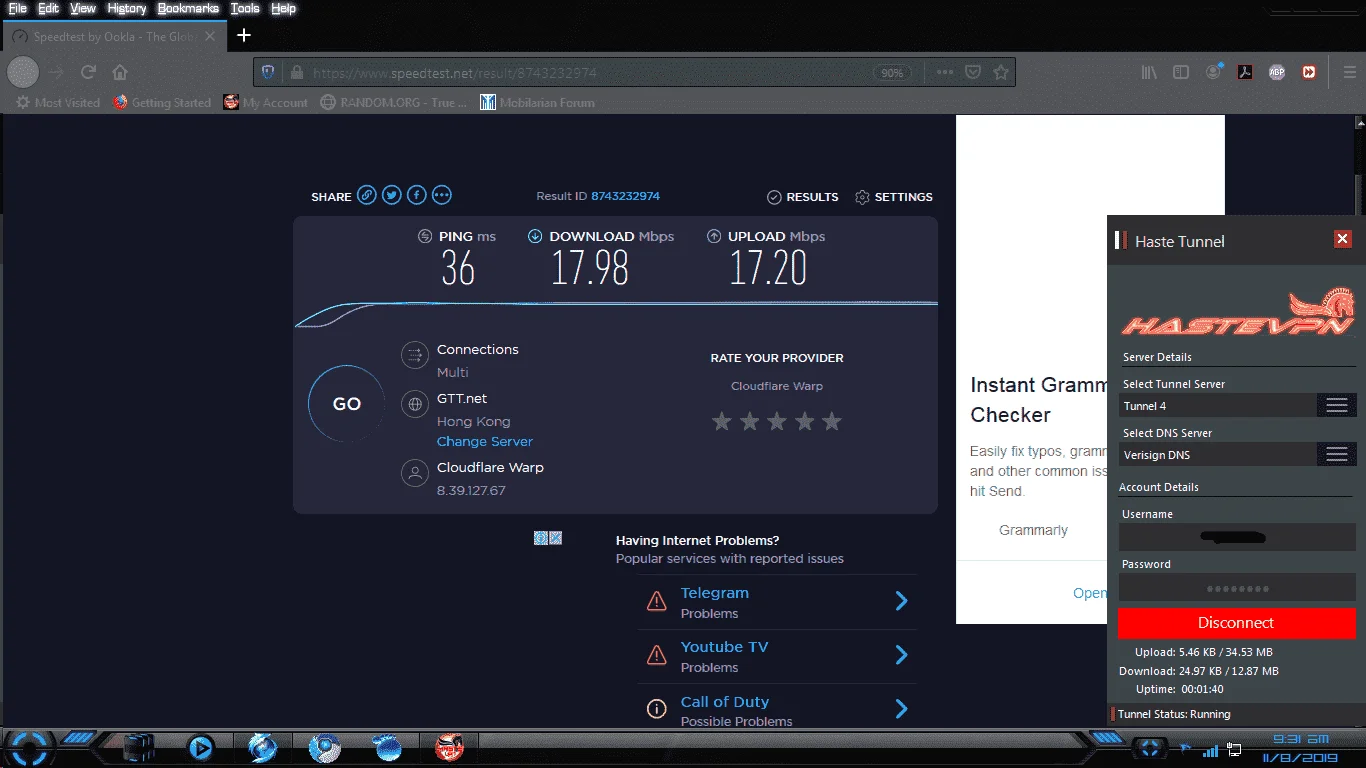Rate provider five stars

[832, 421]
